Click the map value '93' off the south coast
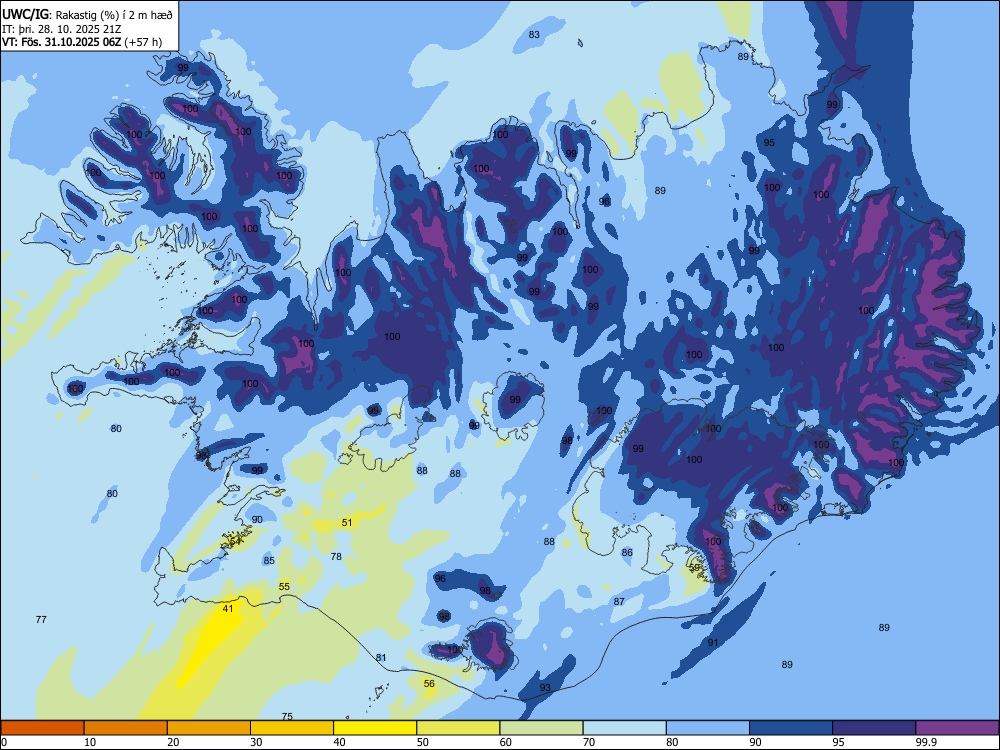 pos(545,688)
